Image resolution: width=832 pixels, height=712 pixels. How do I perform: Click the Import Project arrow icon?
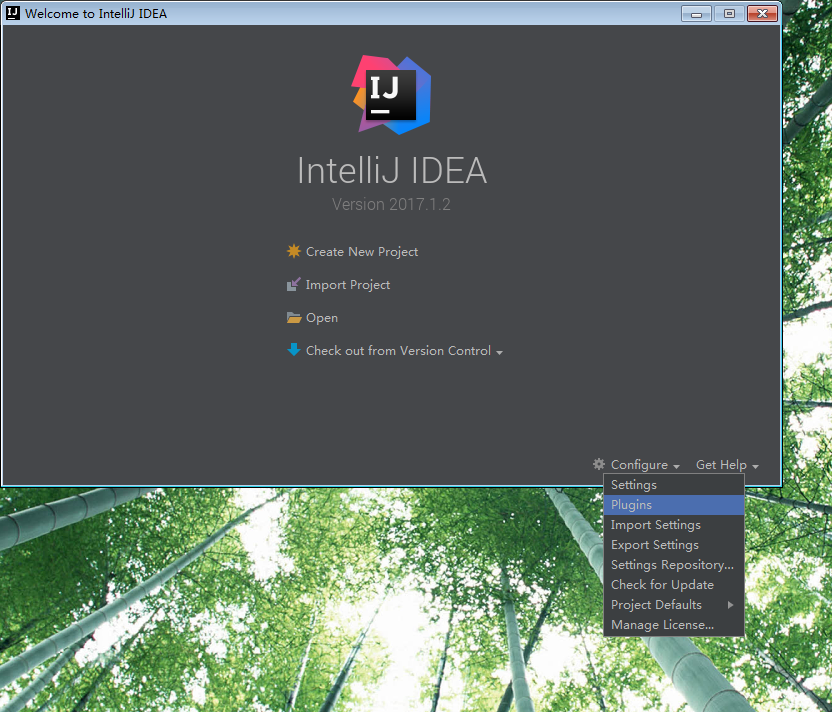[293, 284]
